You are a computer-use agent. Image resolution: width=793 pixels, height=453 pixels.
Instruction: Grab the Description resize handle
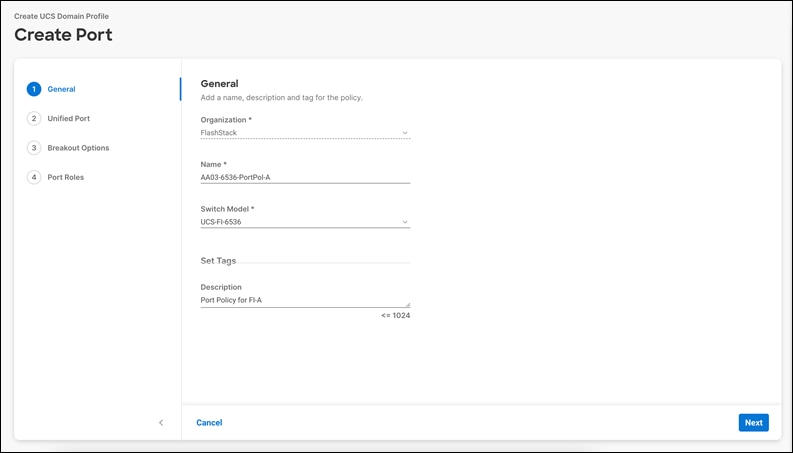click(408, 304)
